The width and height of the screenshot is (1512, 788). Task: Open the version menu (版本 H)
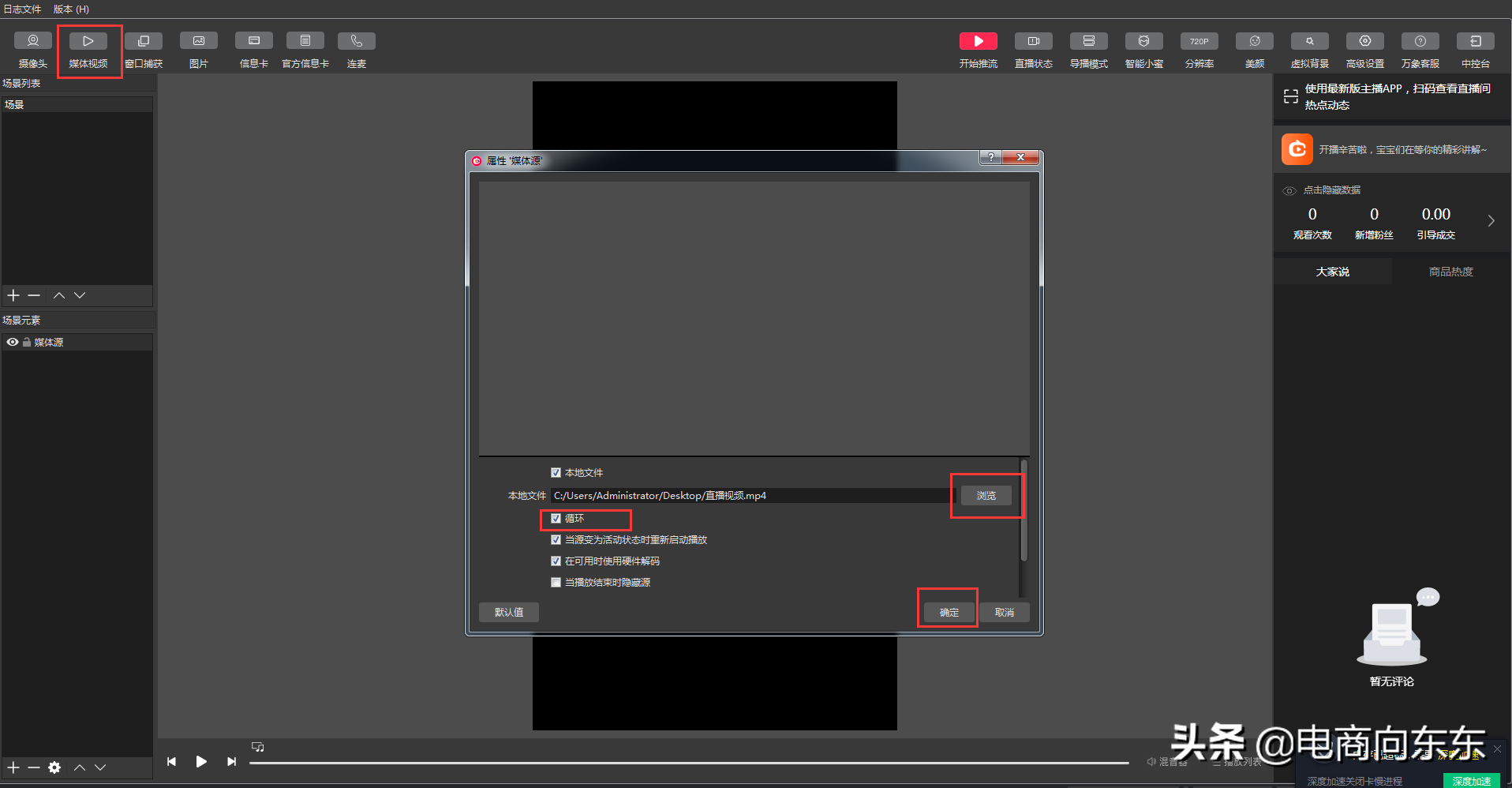tap(71, 9)
